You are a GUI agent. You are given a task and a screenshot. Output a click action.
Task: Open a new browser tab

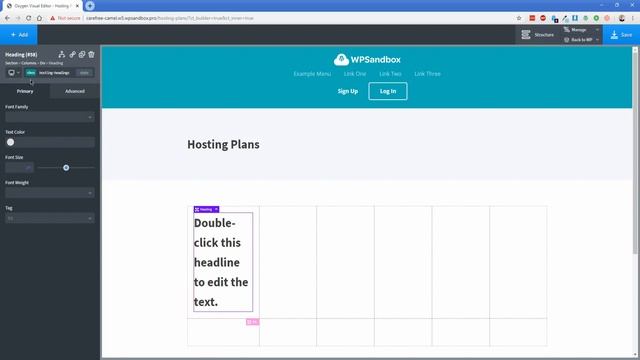pos(90,6)
